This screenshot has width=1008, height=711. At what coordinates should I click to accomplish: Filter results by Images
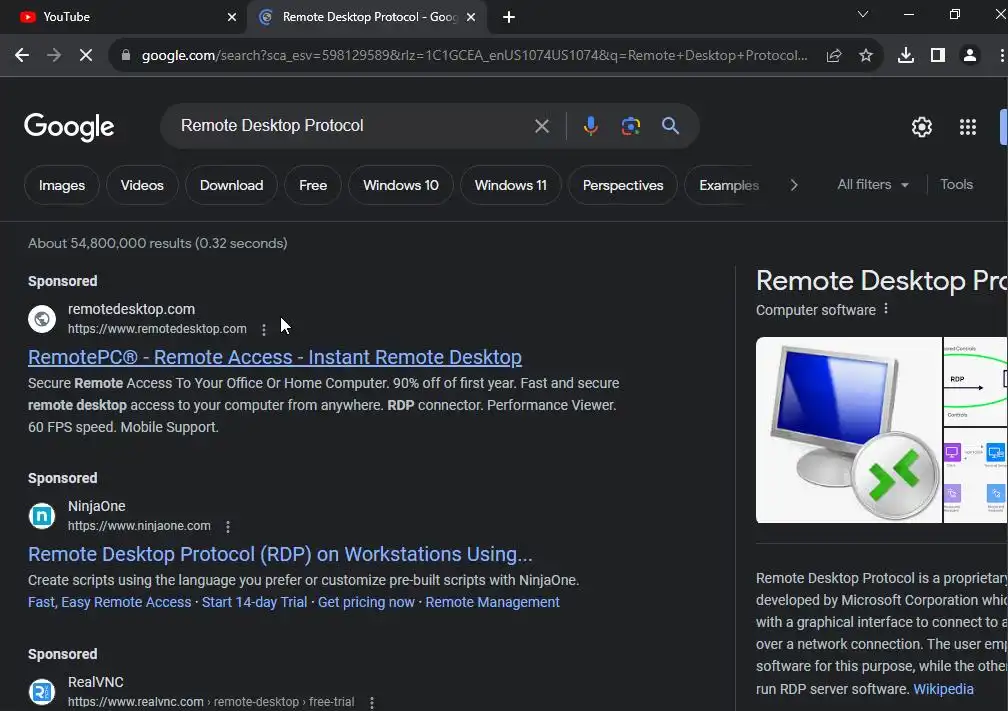tap(62, 185)
